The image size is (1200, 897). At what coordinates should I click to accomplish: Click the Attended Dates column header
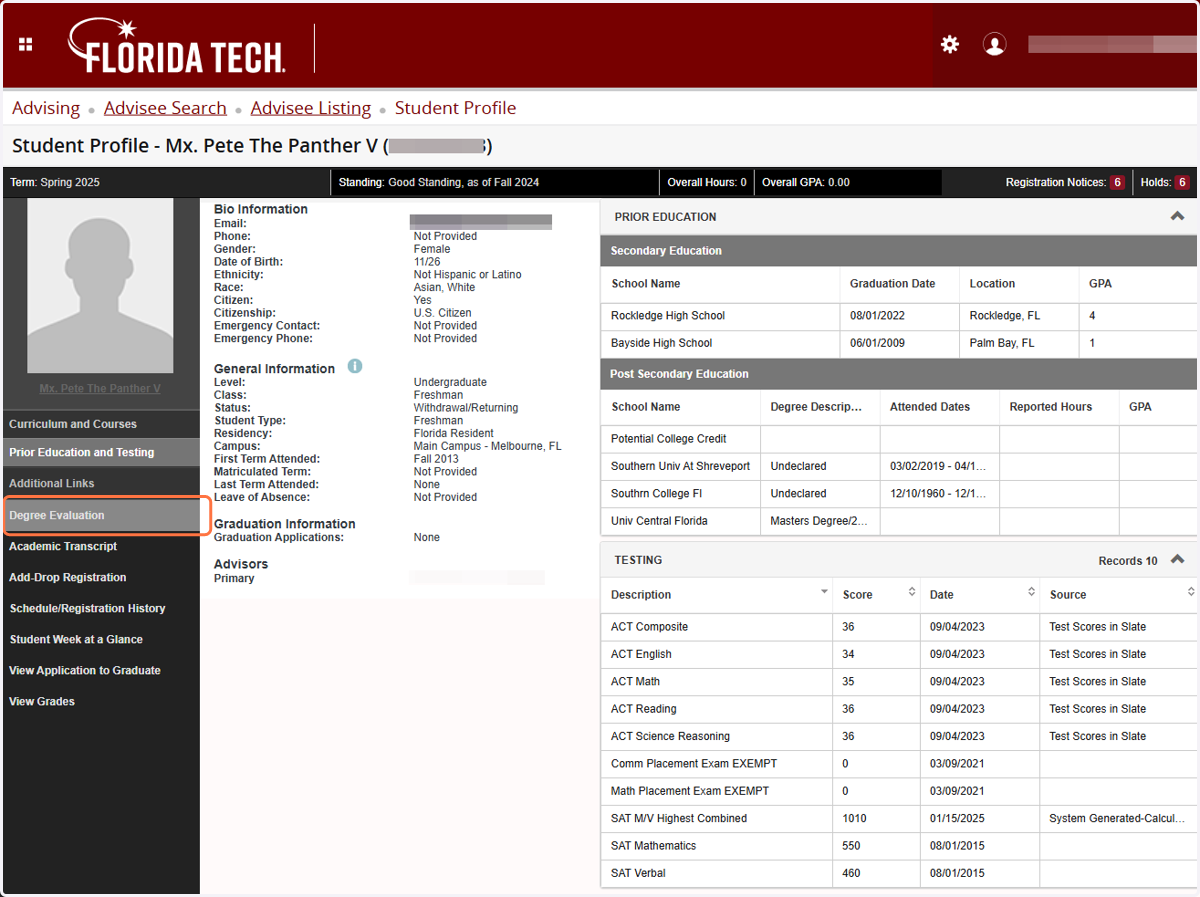[930, 407]
